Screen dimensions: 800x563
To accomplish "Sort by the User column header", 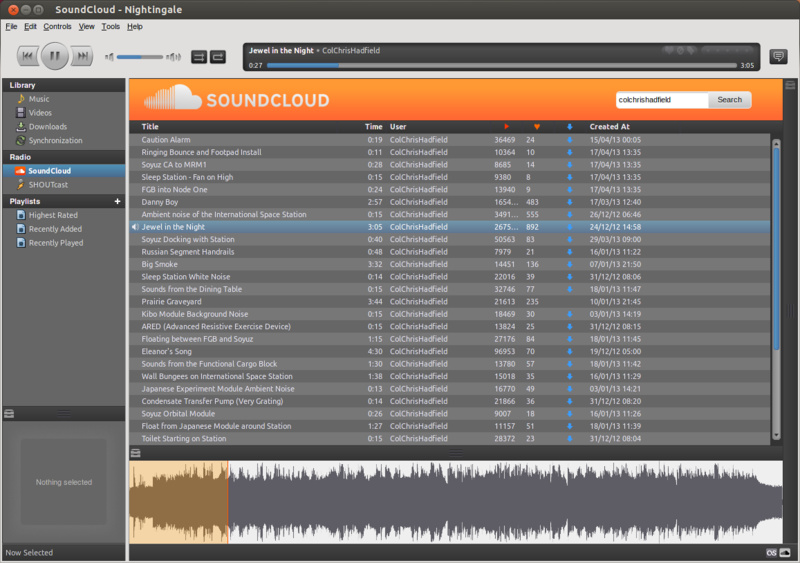I will pos(398,127).
